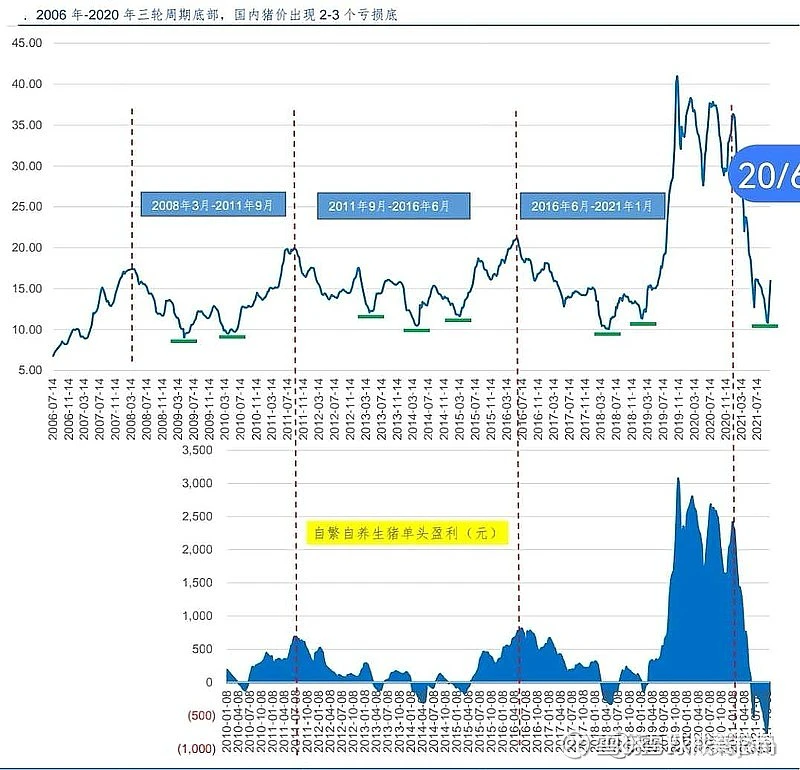Click the 35.00 price axis value
This screenshot has width=800, height=770.
pos(27,125)
